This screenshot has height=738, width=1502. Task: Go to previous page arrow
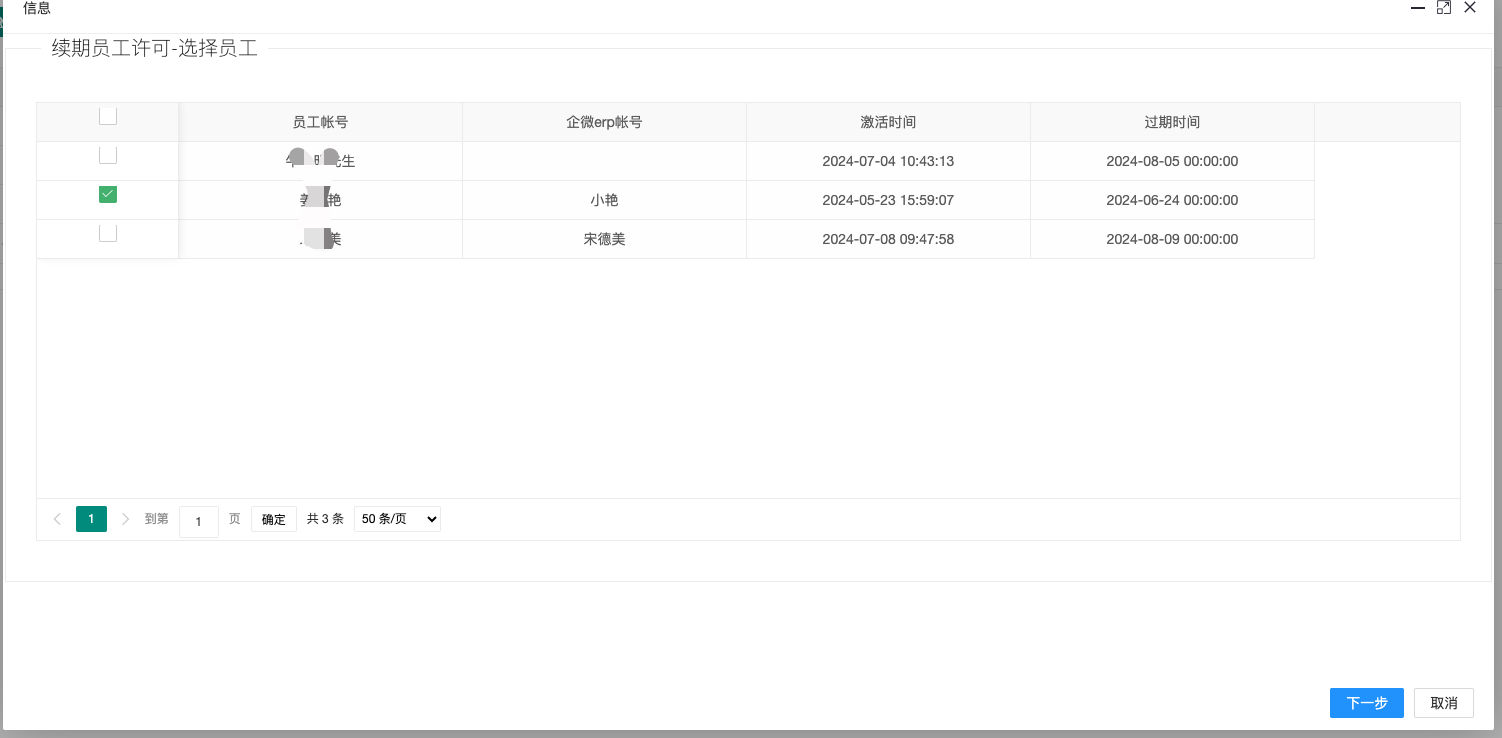point(57,519)
